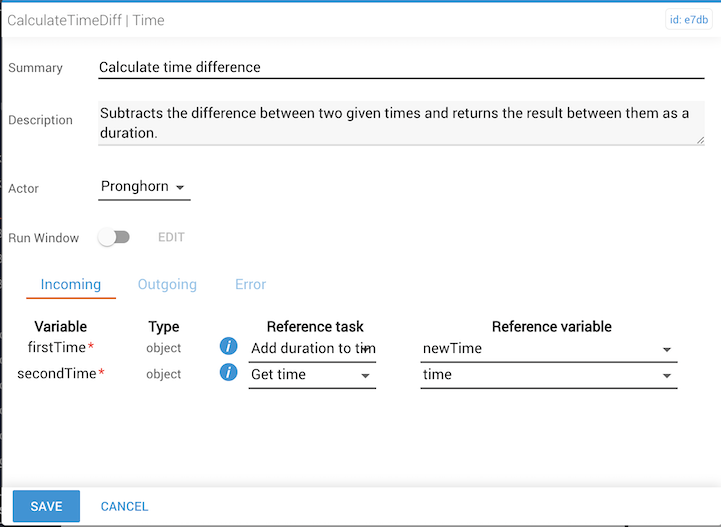The width and height of the screenshot is (721, 527).
Task: Click into the Description text area
Action: click(x=400, y=122)
